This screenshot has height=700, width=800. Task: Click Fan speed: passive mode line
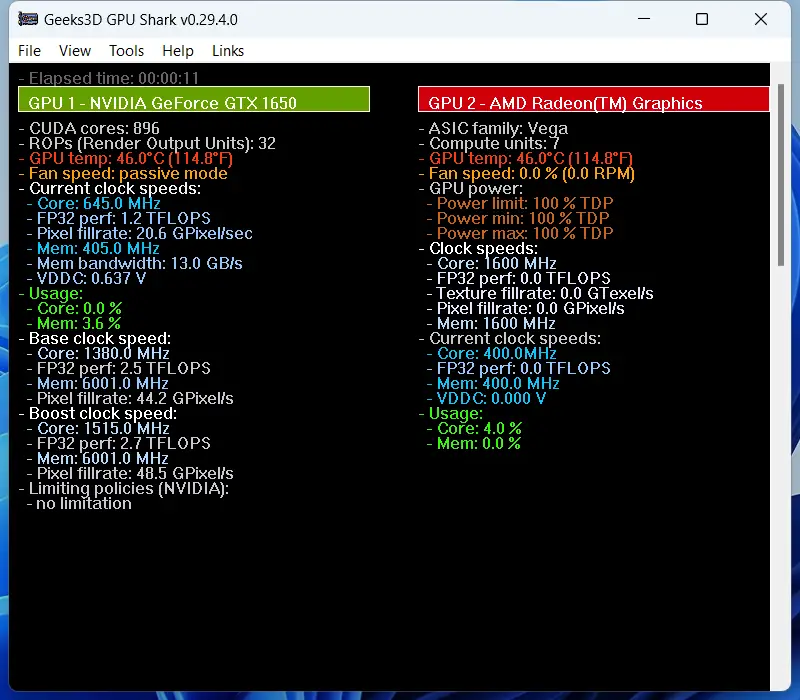(123, 173)
